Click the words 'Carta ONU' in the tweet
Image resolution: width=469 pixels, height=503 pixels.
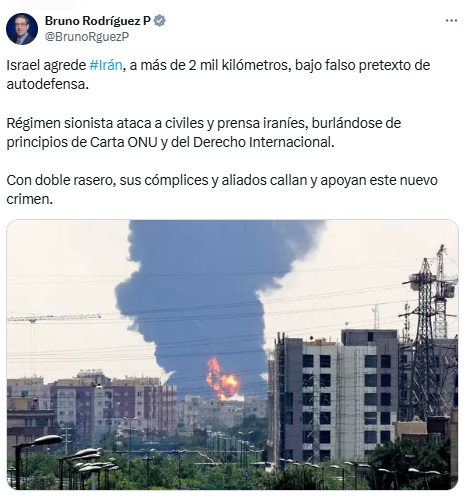[x=123, y=142]
